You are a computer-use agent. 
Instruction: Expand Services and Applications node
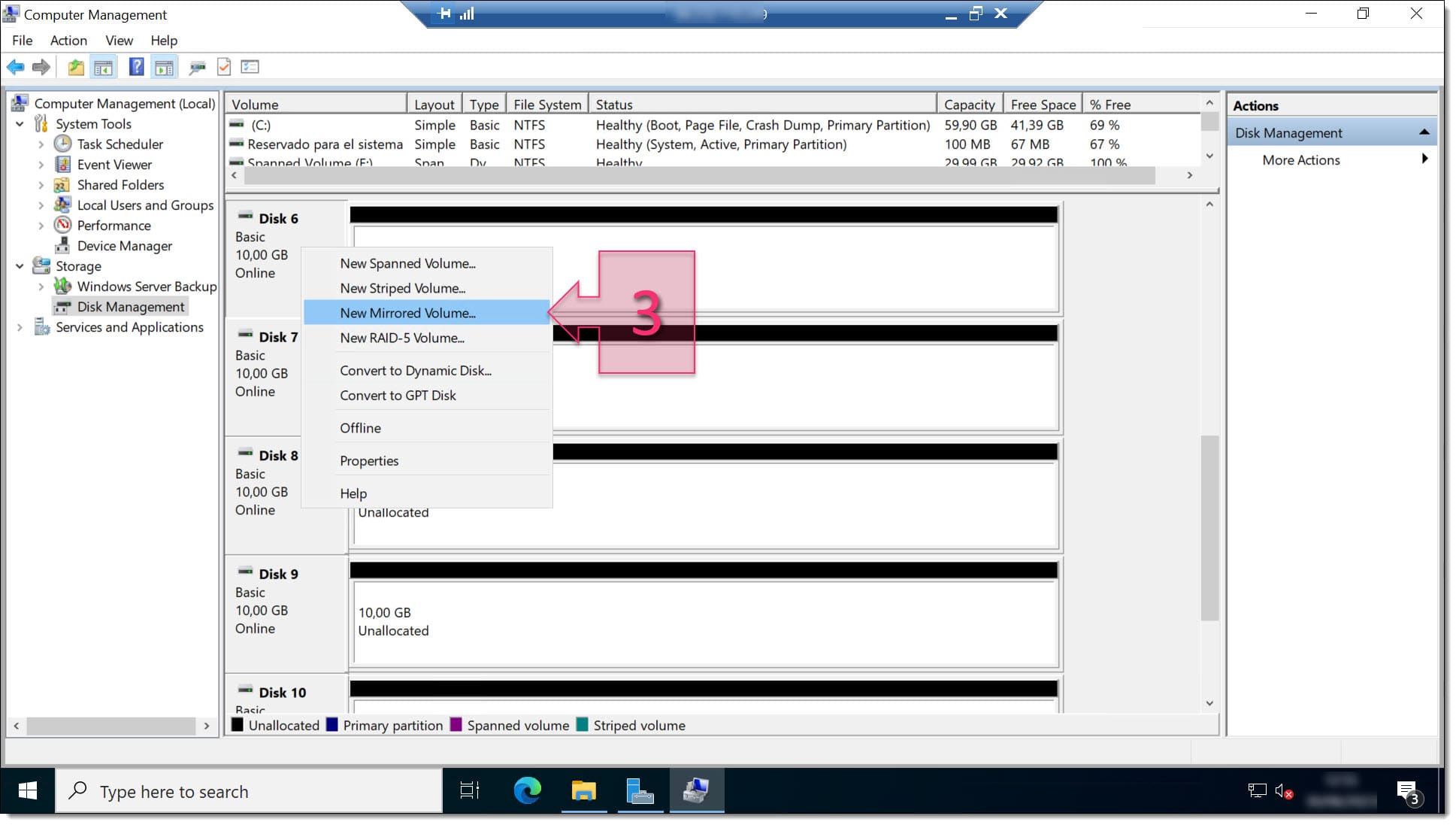[20, 326]
